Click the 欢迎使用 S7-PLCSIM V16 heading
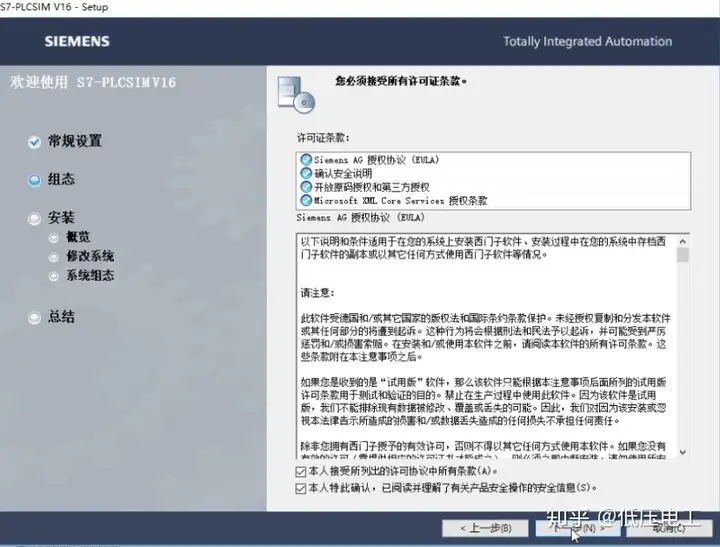The image size is (720, 547). pos(93,82)
